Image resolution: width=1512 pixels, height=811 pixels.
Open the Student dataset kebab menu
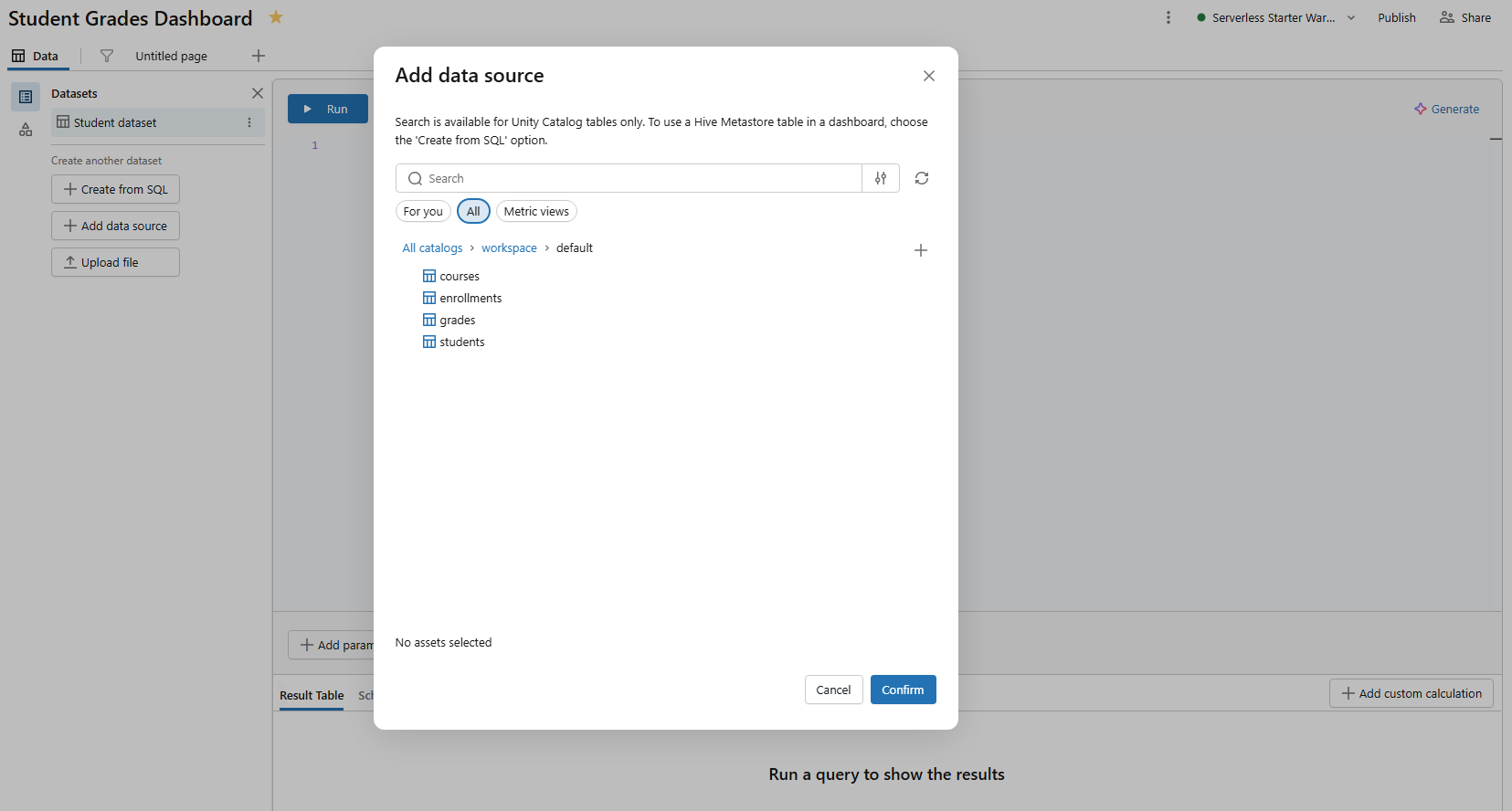[x=249, y=122]
